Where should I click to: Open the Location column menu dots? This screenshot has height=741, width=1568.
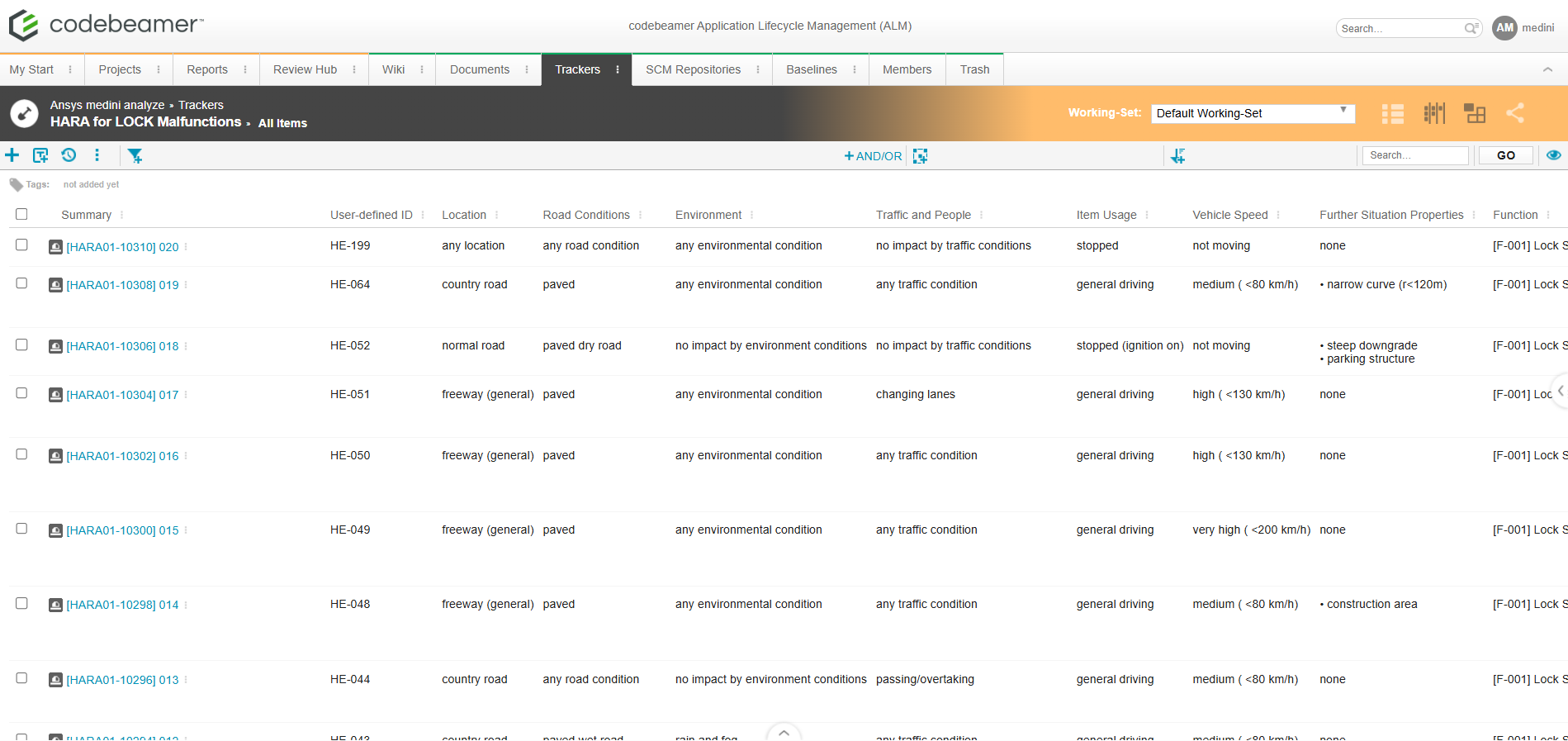coord(496,215)
